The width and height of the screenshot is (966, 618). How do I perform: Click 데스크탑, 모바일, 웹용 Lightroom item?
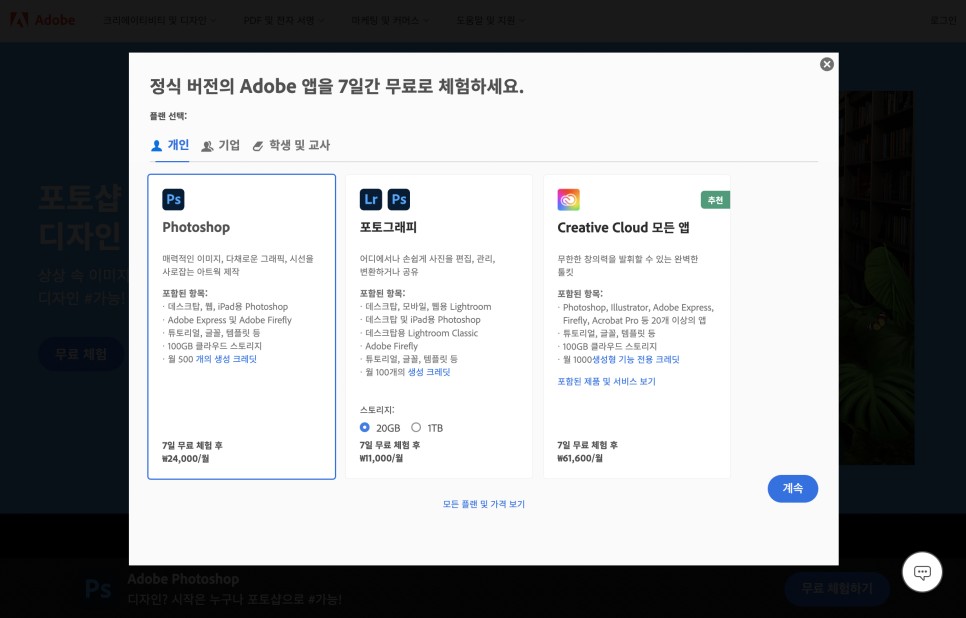(x=428, y=306)
